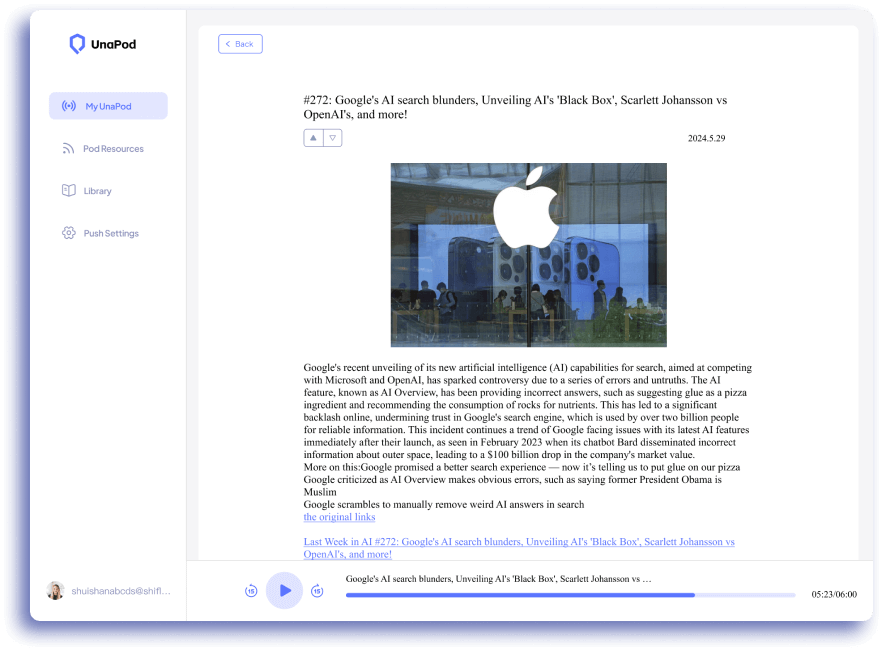Play the podcast episode

click(284, 591)
